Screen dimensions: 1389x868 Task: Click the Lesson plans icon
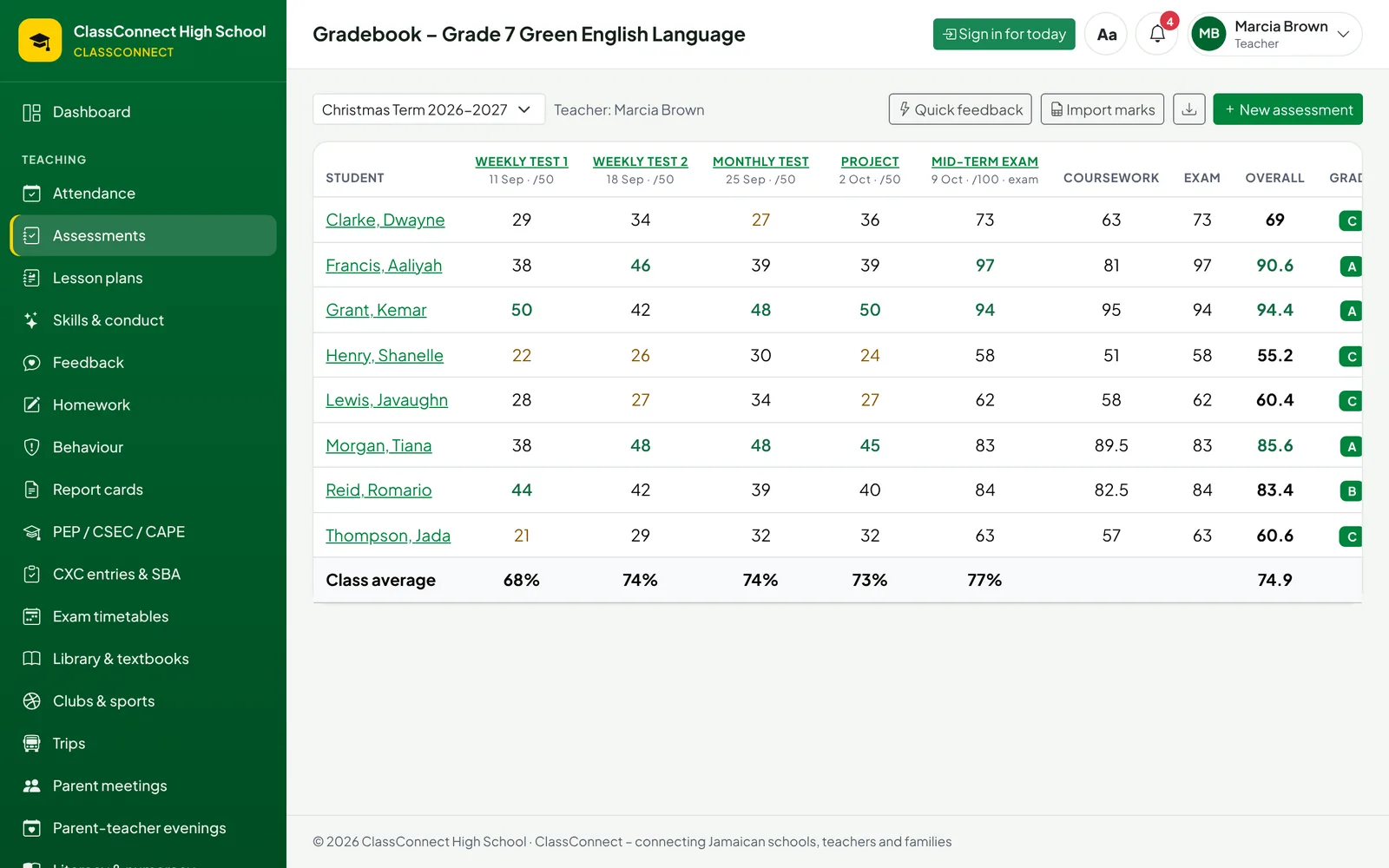[32, 278]
